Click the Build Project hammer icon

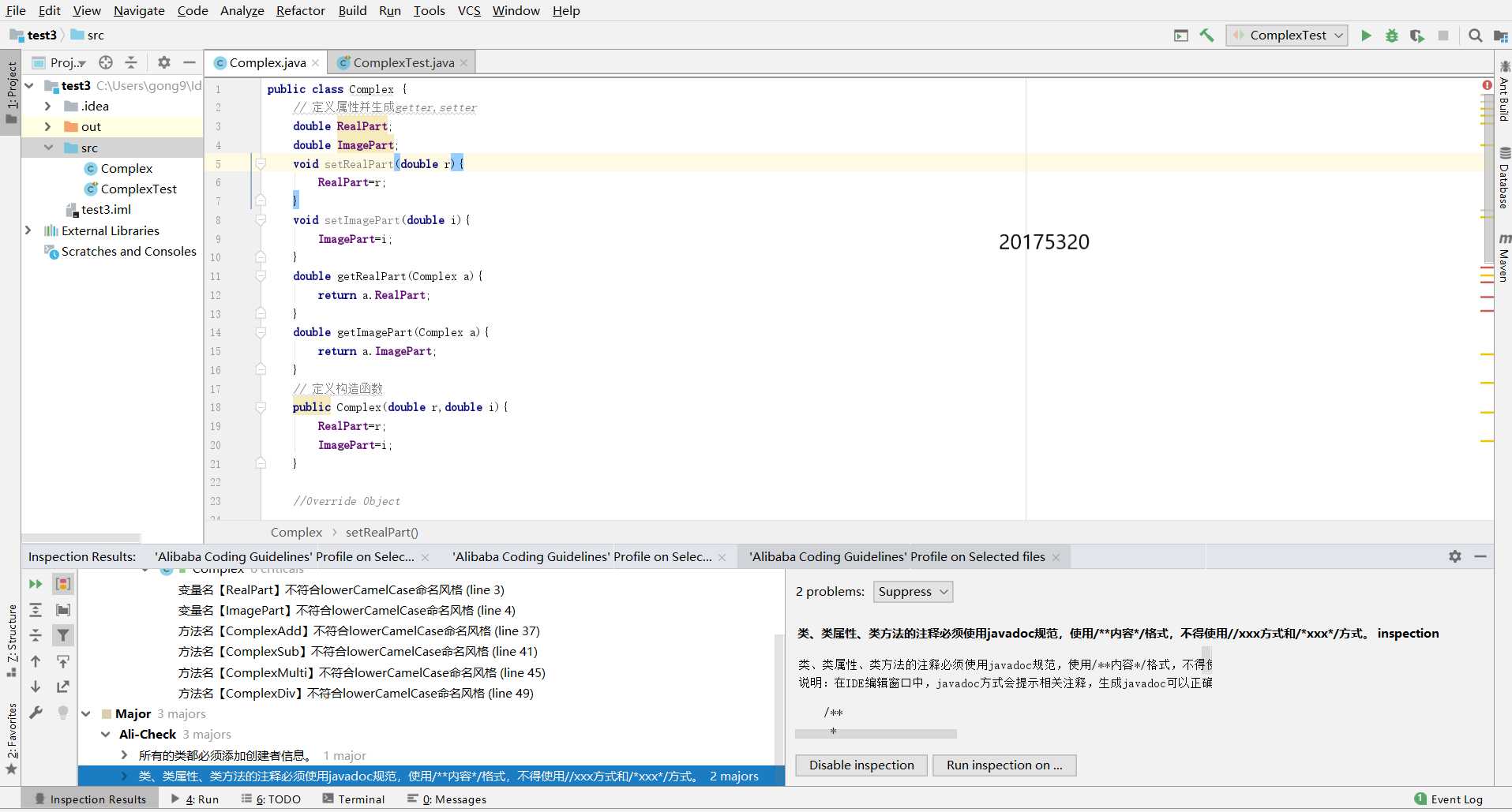1206,36
